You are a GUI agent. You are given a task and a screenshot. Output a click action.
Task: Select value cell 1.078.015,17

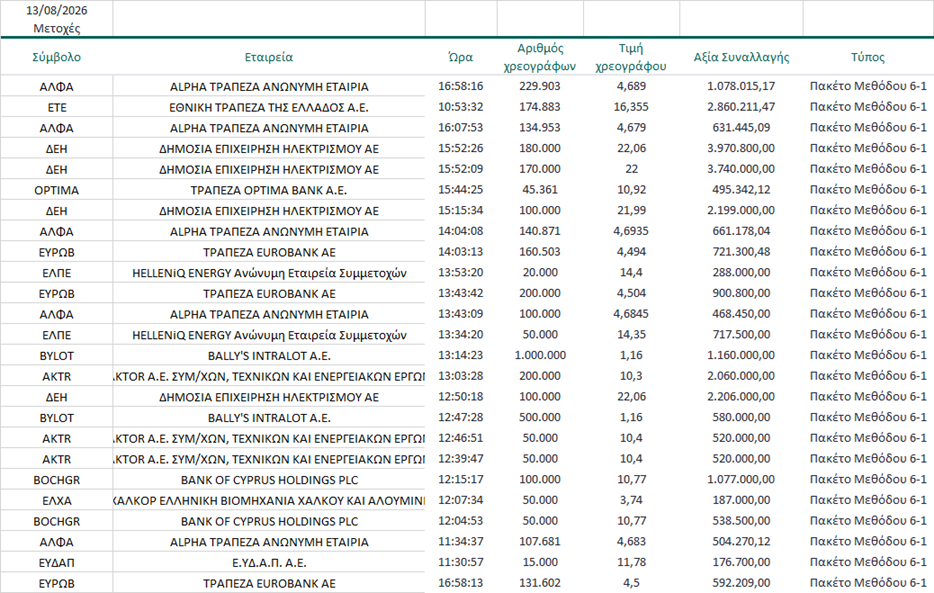(x=741, y=86)
